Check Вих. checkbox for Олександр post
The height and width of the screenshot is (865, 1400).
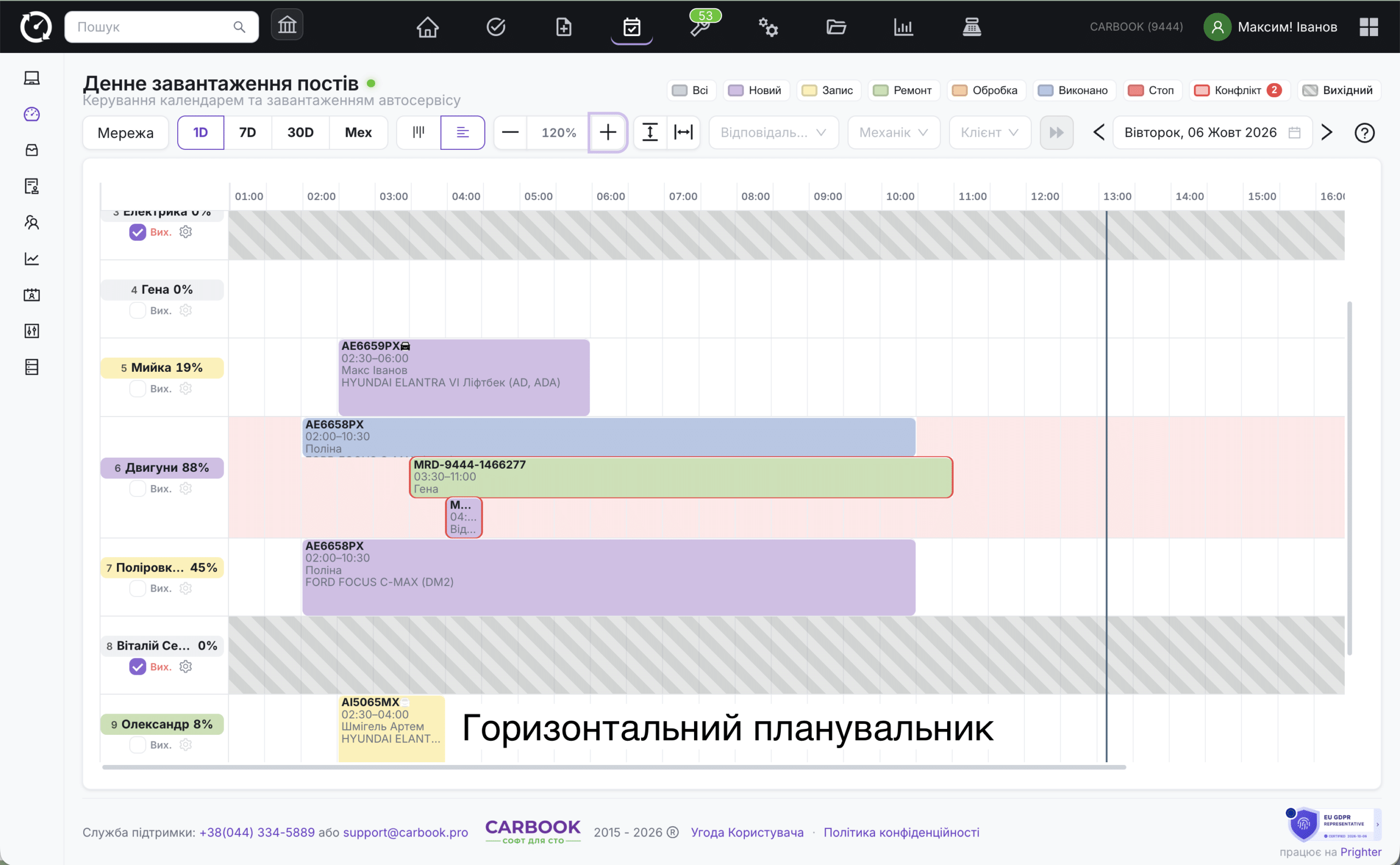coord(137,745)
